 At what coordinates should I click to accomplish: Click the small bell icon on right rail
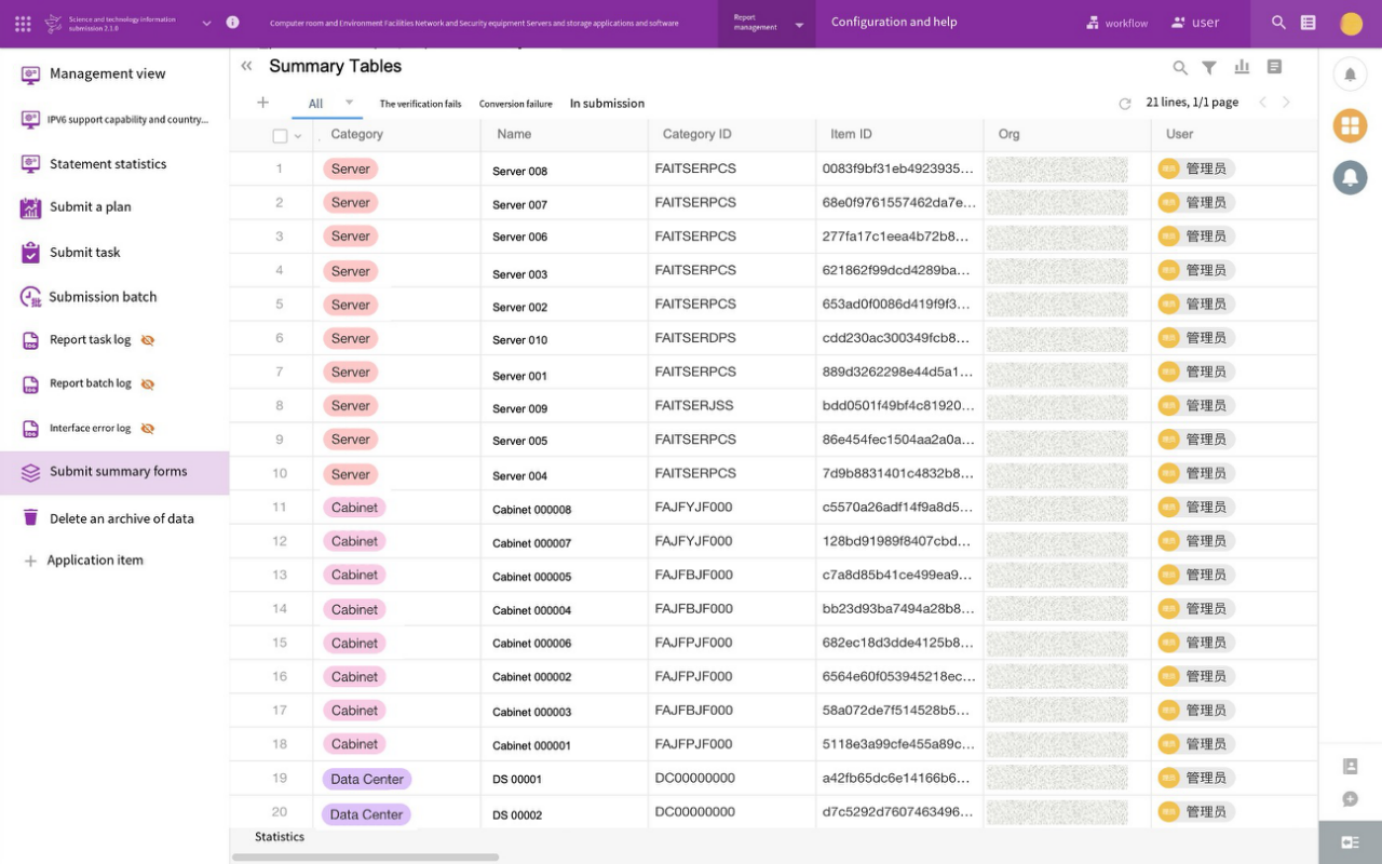coord(1350,74)
